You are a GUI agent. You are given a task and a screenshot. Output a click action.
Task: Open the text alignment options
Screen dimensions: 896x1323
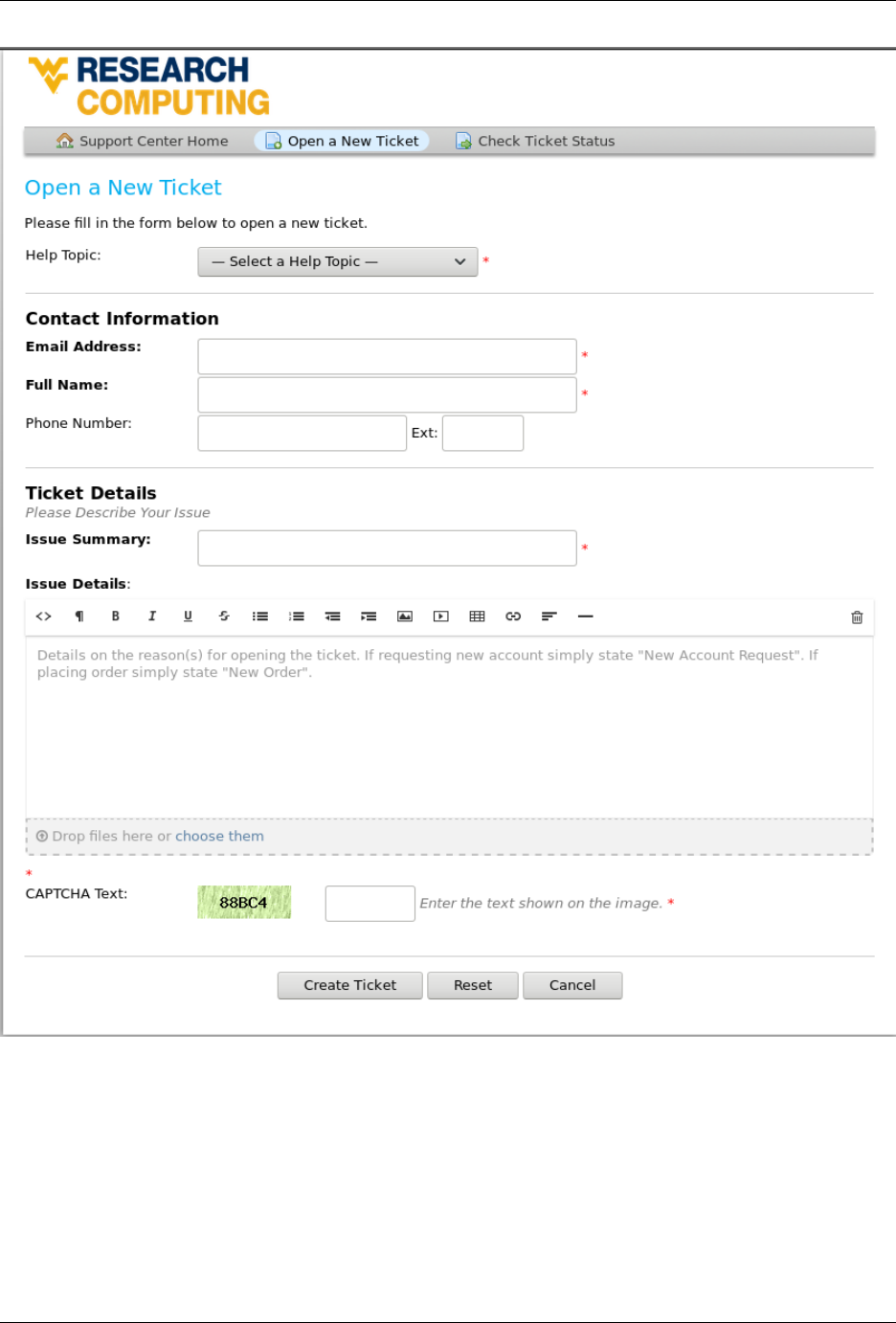(549, 617)
